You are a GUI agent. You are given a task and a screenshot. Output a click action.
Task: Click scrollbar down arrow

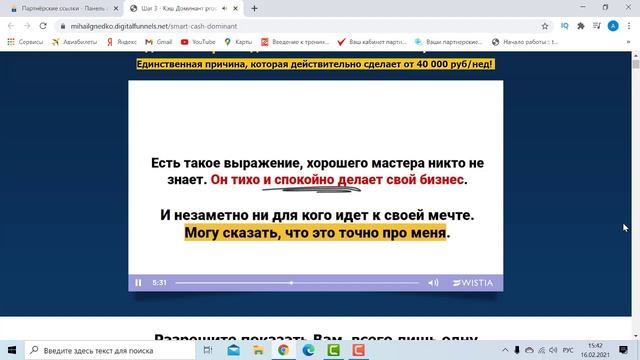(636, 336)
